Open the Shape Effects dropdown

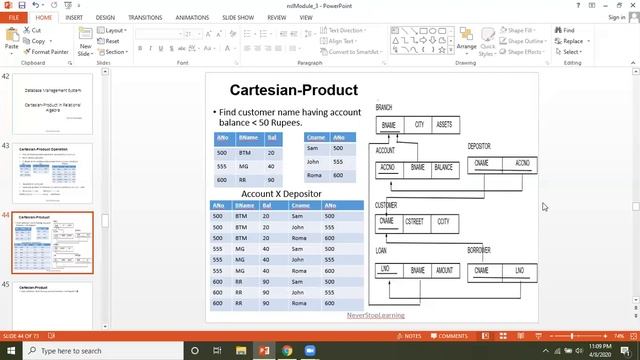click(x=522, y=52)
